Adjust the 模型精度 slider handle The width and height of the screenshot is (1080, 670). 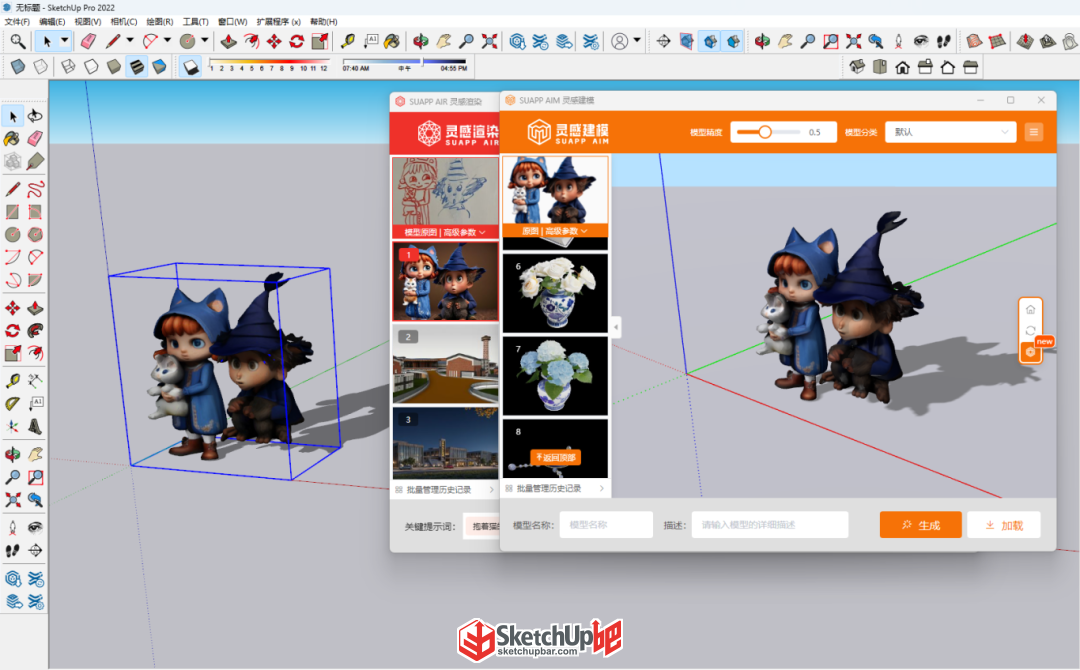(765, 132)
